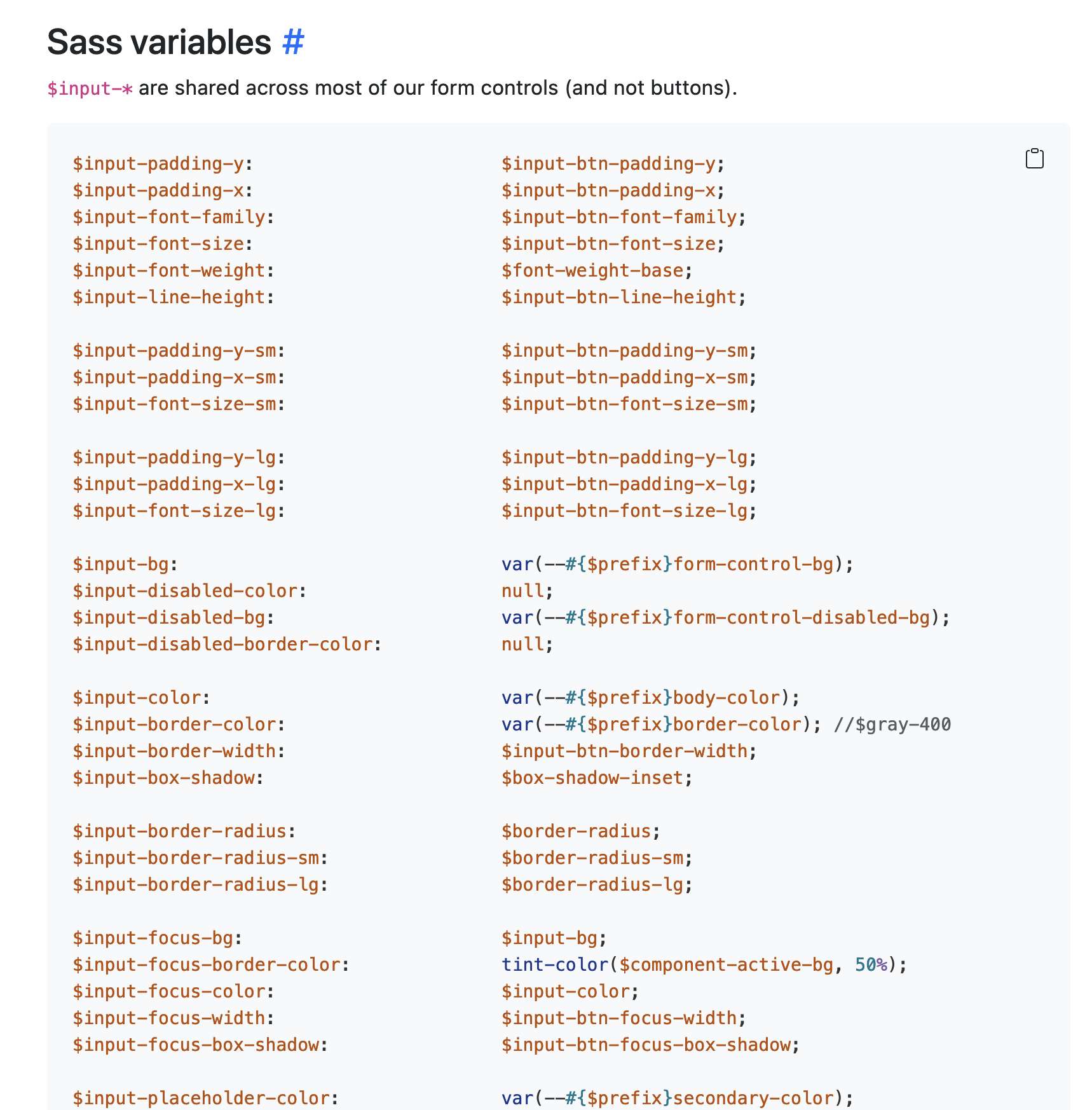
Task: Open the Sass variables # anchor link
Action: point(293,42)
